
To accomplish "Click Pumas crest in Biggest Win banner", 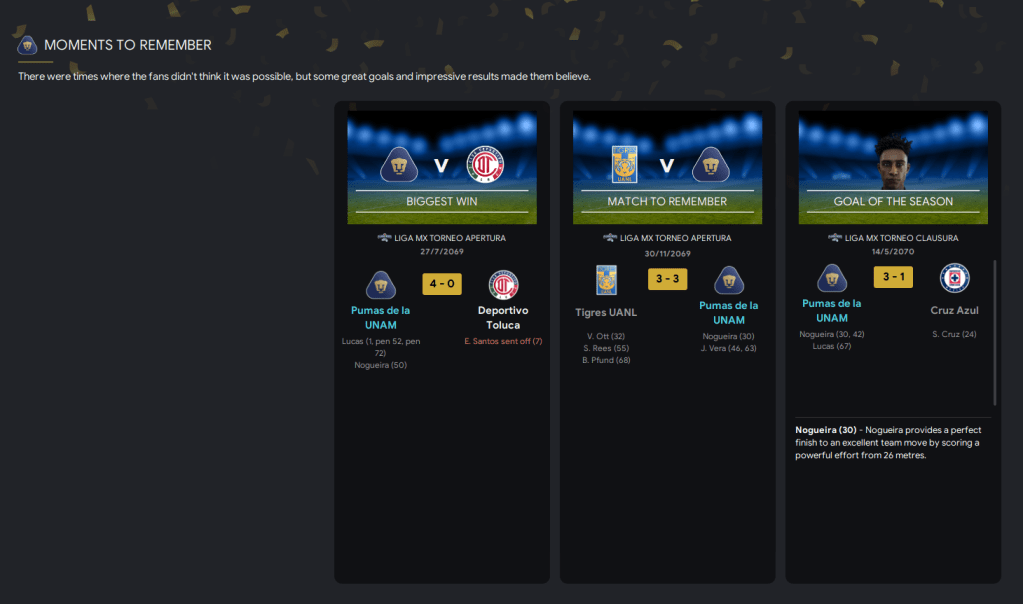I will tap(399, 165).
